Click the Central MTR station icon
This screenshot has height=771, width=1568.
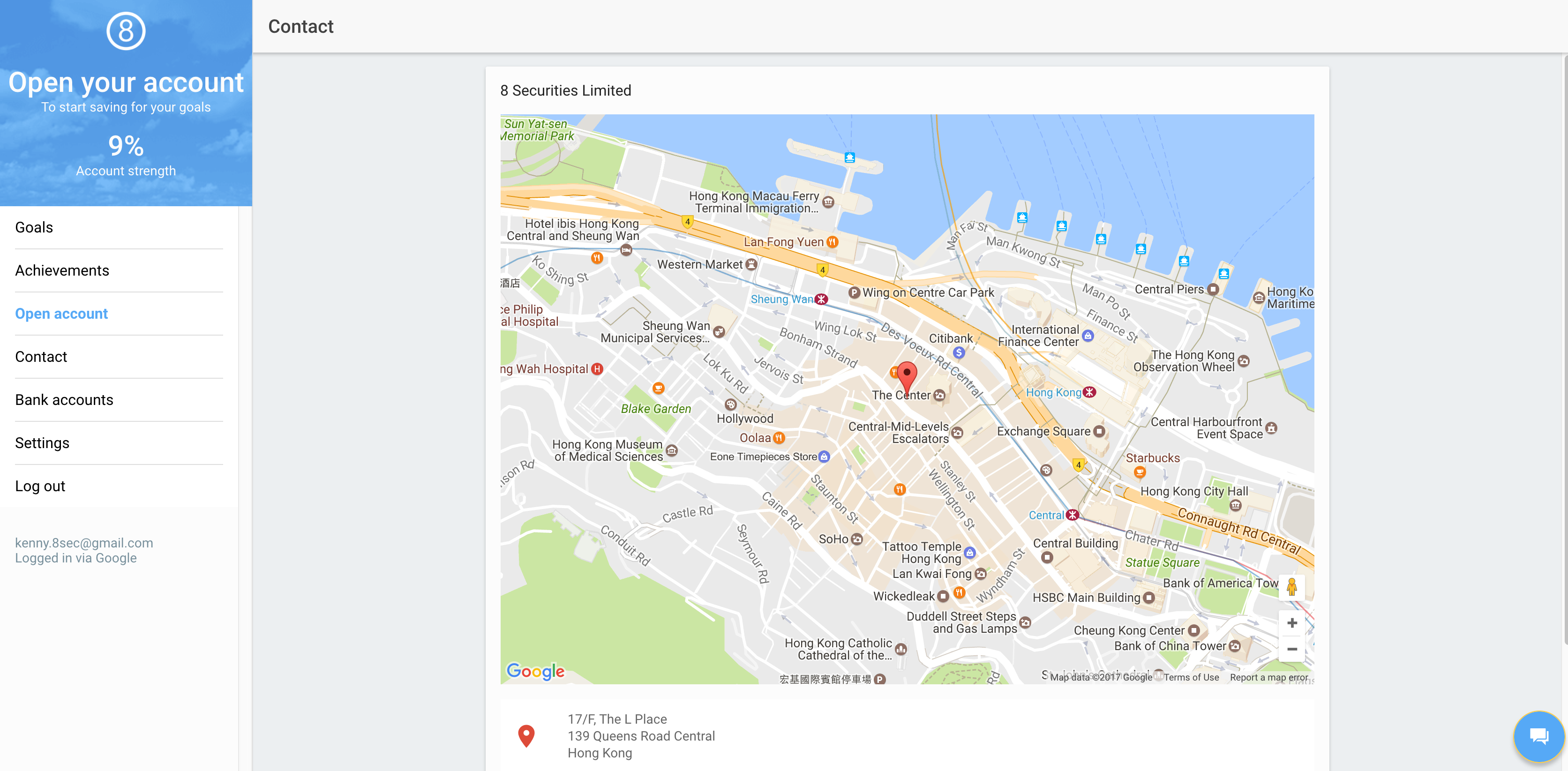click(1073, 515)
